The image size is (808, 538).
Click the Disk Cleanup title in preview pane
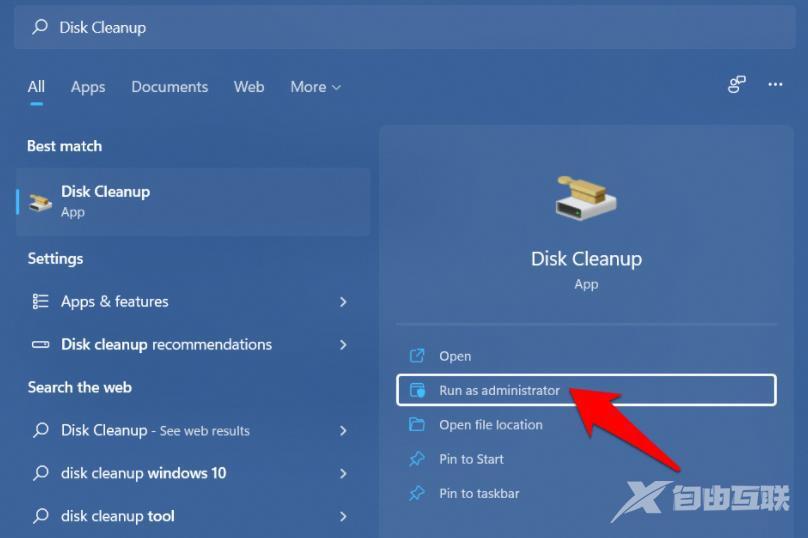[586, 259]
